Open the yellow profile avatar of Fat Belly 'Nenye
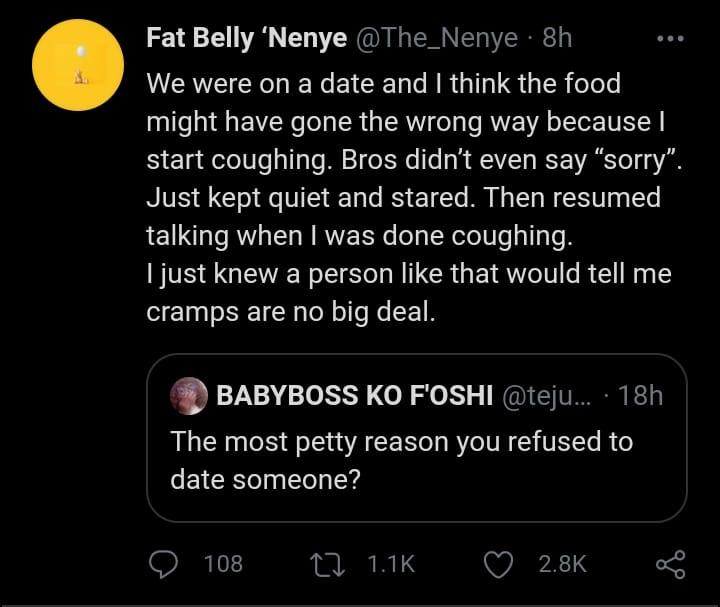This screenshot has width=720, height=607. (x=77, y=65)
